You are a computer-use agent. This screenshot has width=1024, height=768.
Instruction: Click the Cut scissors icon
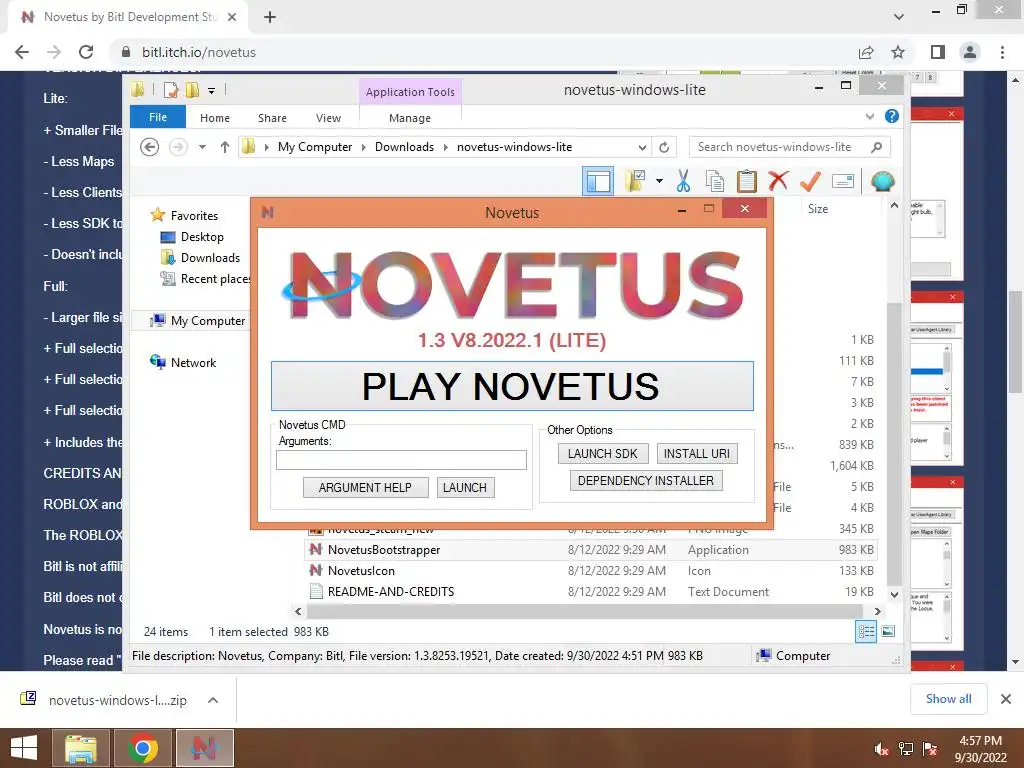point(683,181)
